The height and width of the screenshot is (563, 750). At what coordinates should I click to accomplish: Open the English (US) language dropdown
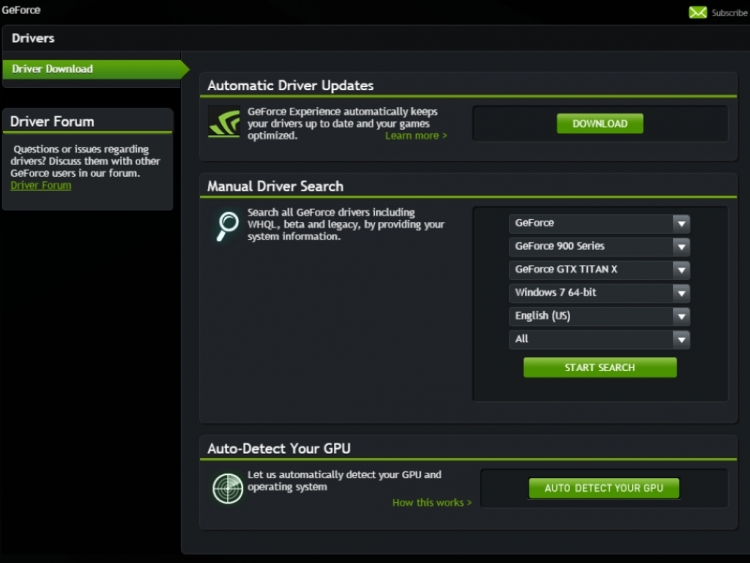pos(599,316)
